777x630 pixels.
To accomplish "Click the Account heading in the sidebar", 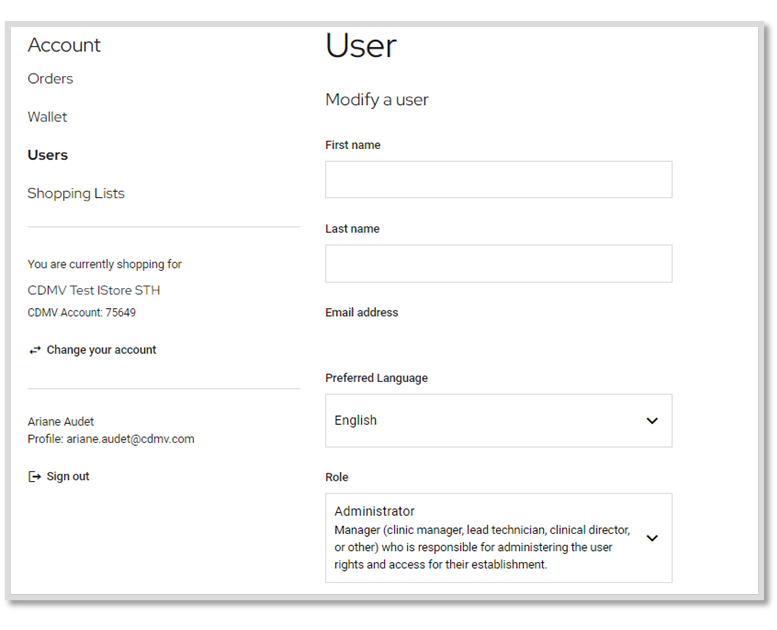I will 64,45.
